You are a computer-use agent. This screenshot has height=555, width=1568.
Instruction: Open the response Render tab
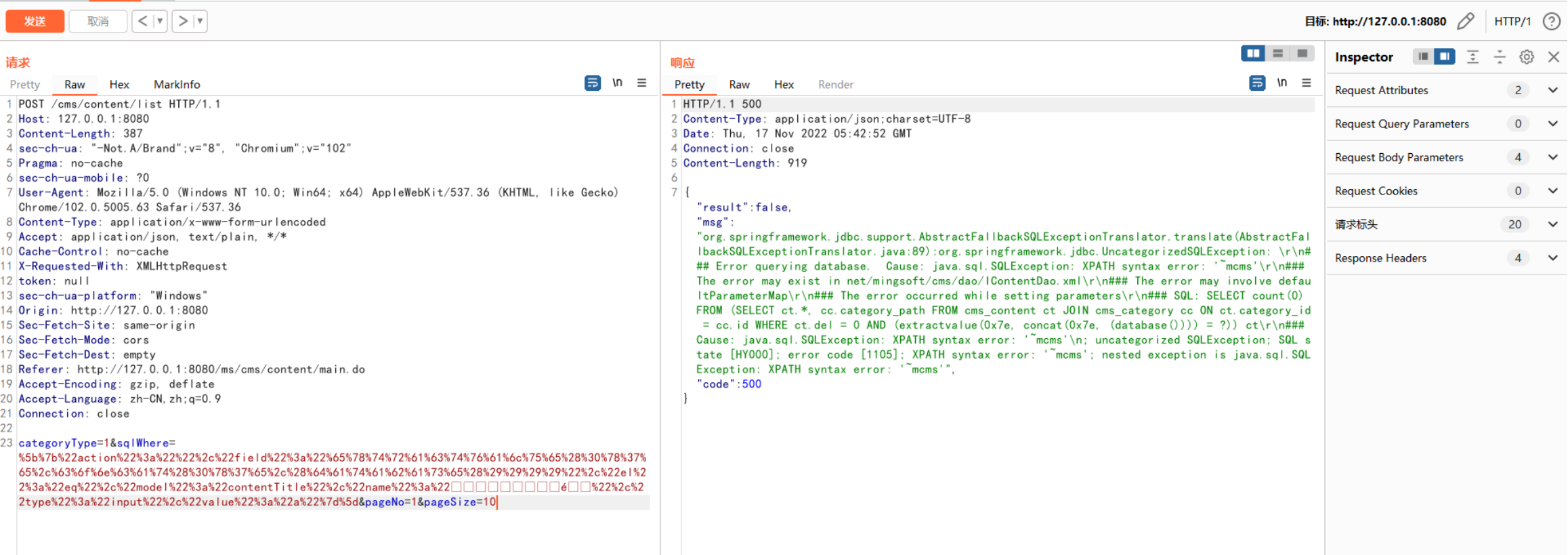point(836,85)
